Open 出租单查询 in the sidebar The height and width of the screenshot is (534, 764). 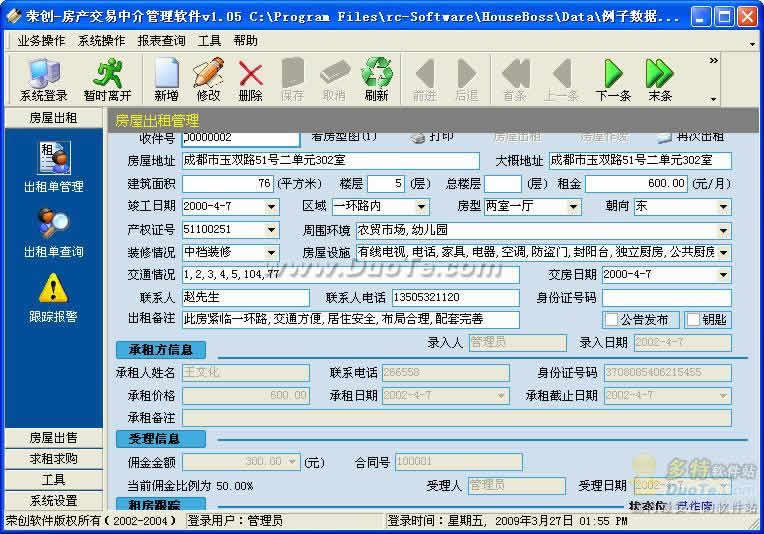coord(54,232)
